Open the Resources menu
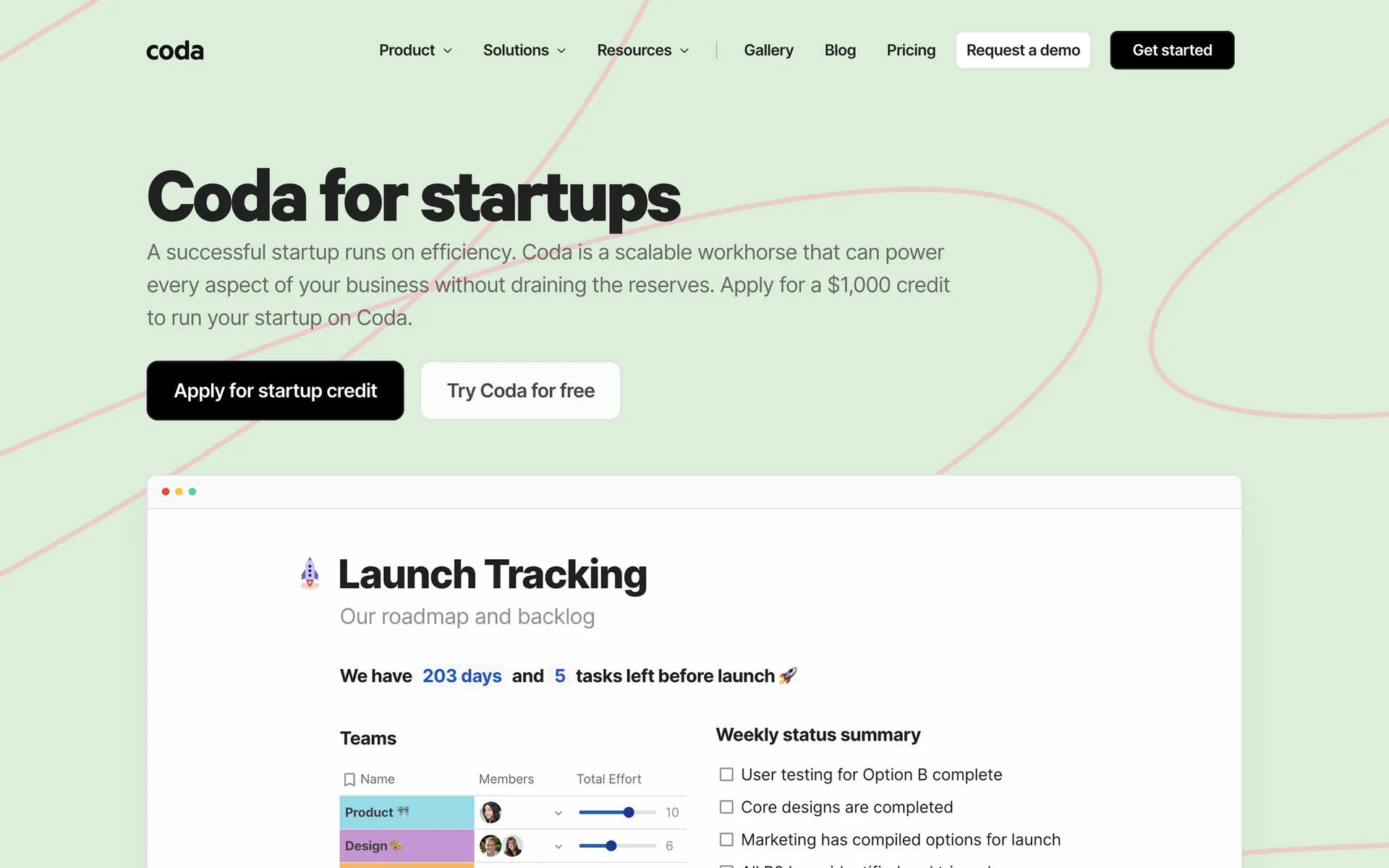The height and width of the screenshot is (868, 1389). tap(642, 51)
